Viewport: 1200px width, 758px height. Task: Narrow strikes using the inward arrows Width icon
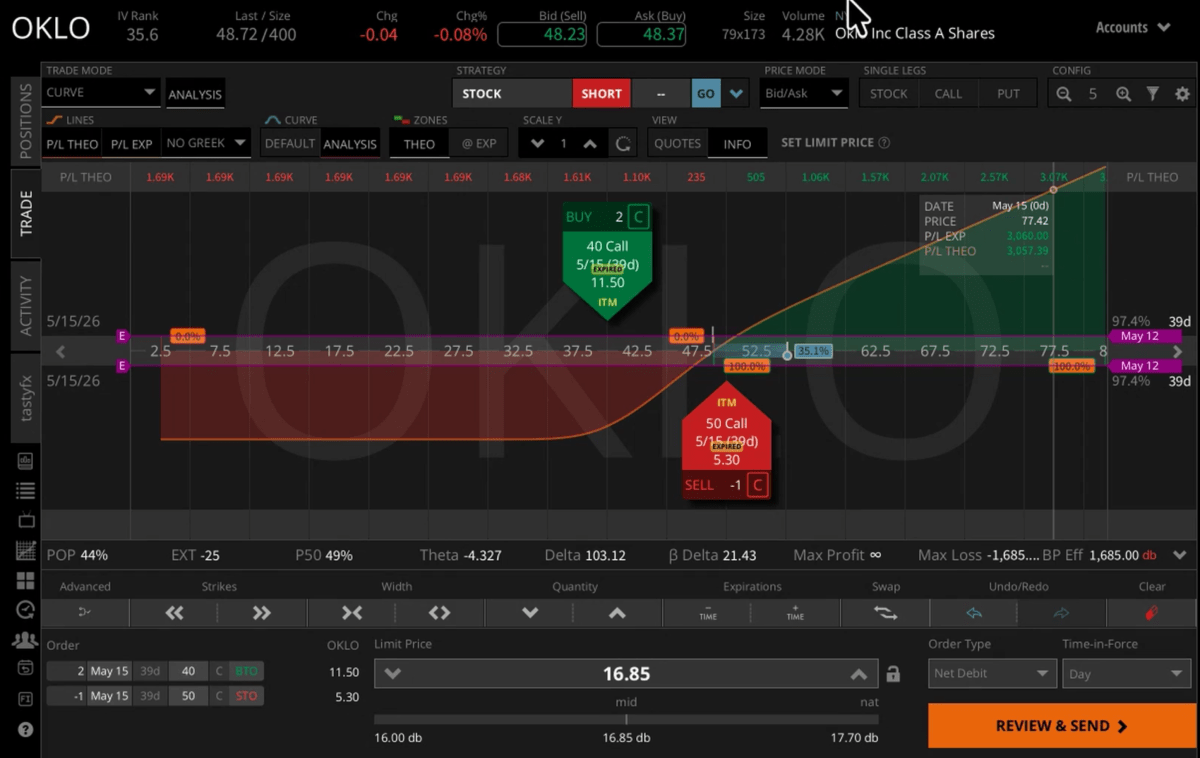tap(351, 612)
